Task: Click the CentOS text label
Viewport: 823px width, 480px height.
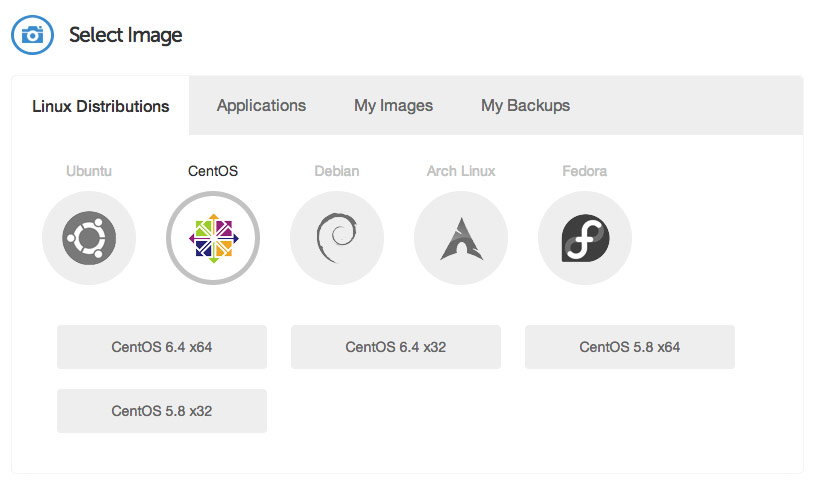Action: point(213,171)
